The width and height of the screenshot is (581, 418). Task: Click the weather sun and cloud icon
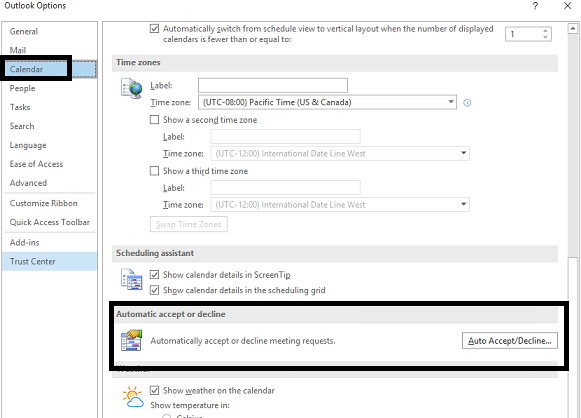coord(133,397)
